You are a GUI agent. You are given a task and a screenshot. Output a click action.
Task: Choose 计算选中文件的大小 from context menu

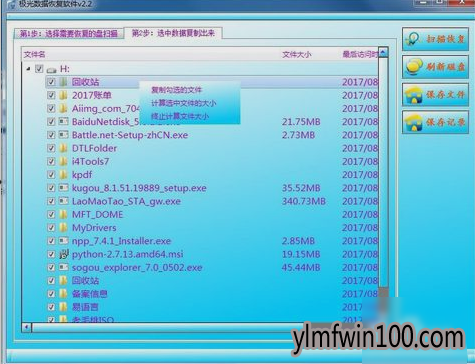point(184,103)
